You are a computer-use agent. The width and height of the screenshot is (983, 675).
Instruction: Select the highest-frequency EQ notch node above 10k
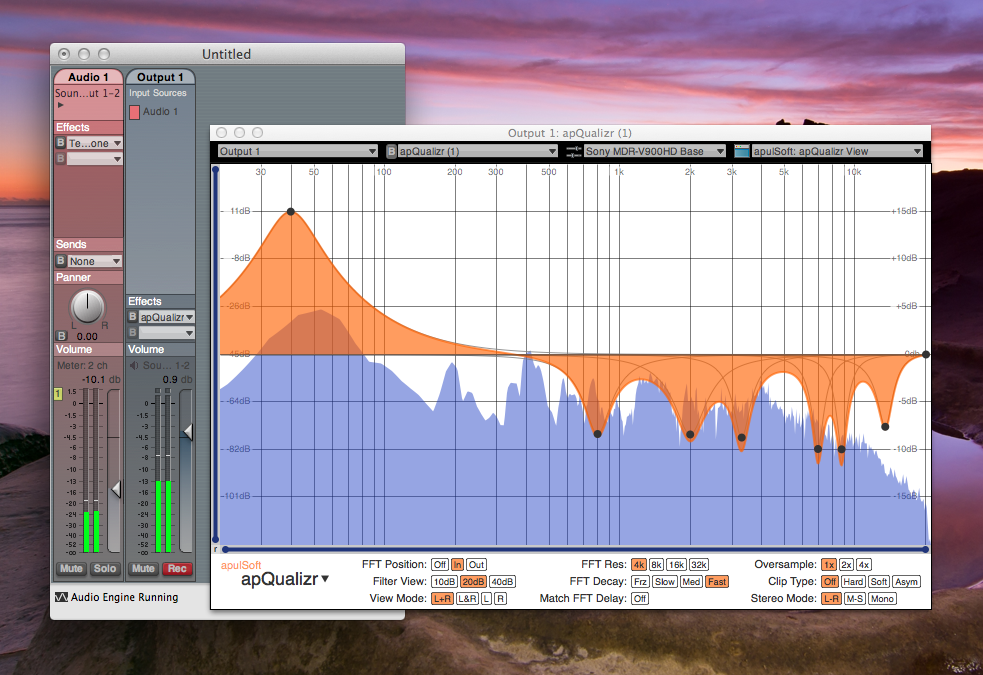pos(885,427)
